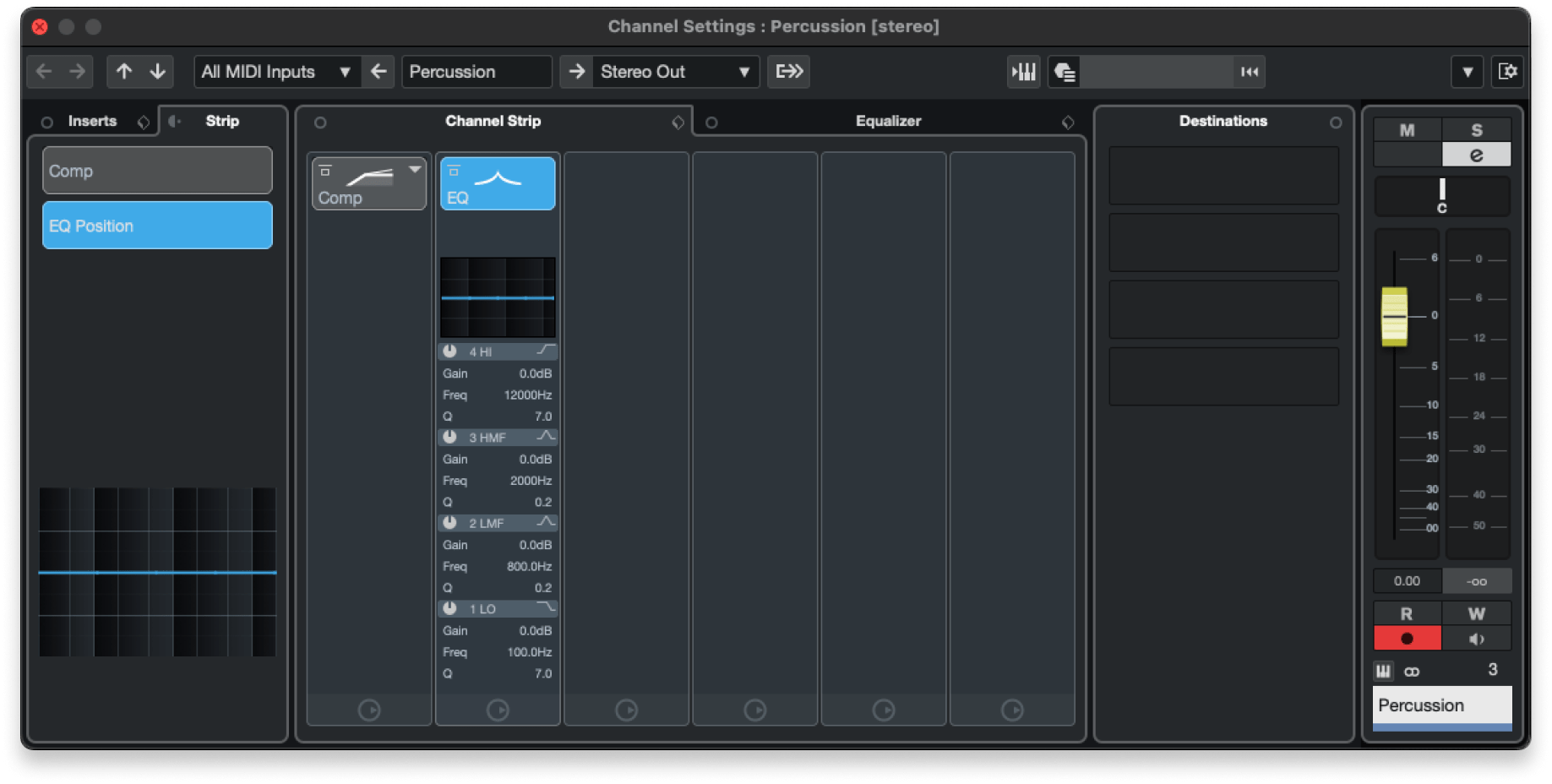
Task: Bypass Inserts with the circle toggle
Action: [47, 122]
